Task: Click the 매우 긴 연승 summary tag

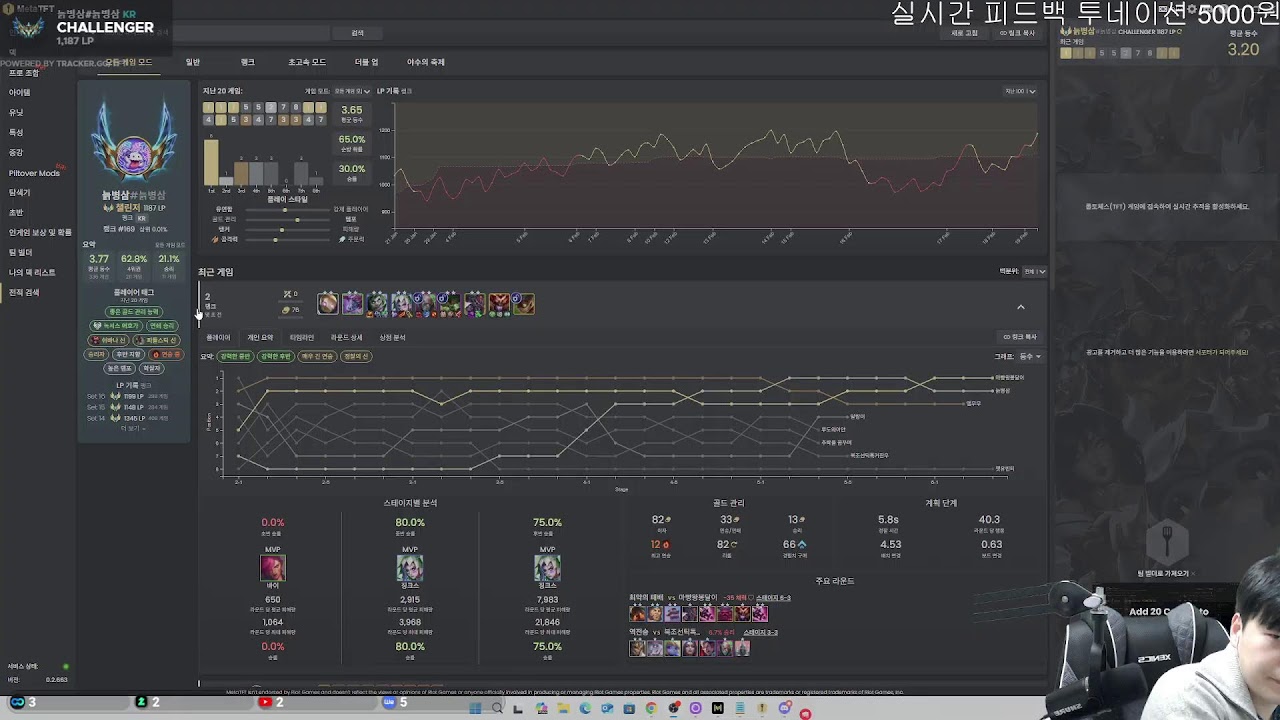Action: coord(318,356)
